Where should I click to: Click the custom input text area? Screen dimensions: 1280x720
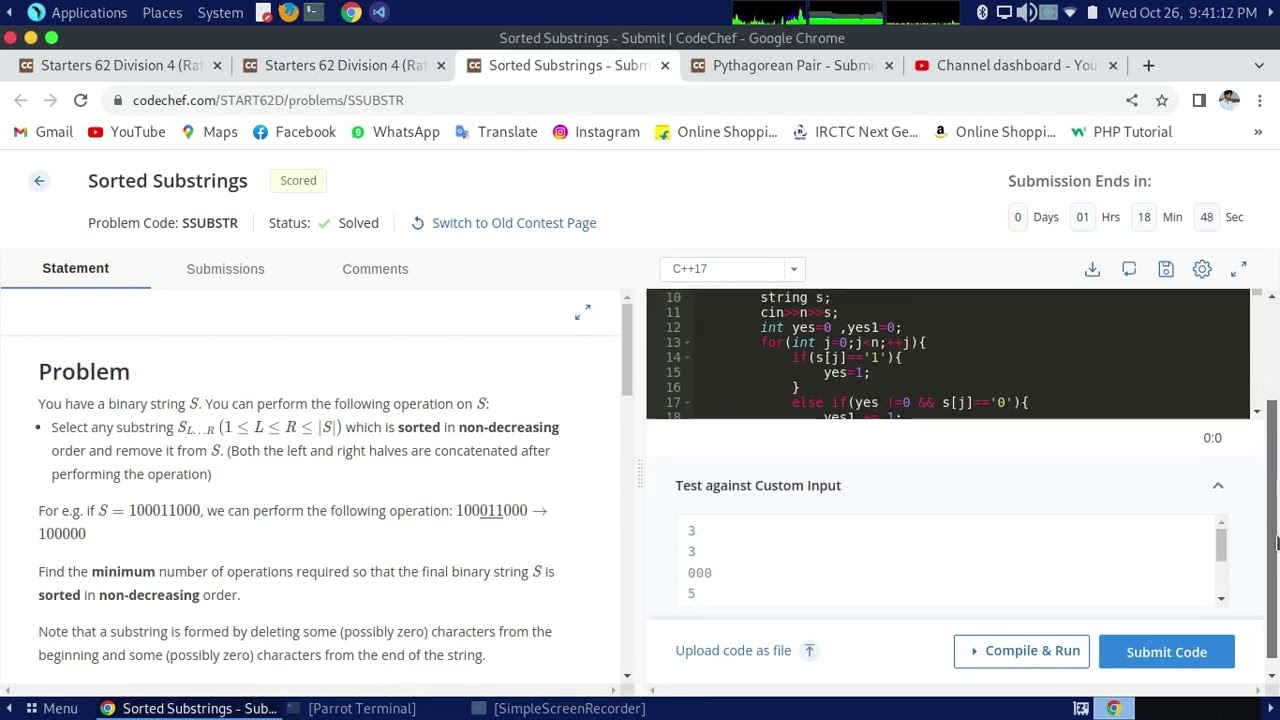[945, 560]
